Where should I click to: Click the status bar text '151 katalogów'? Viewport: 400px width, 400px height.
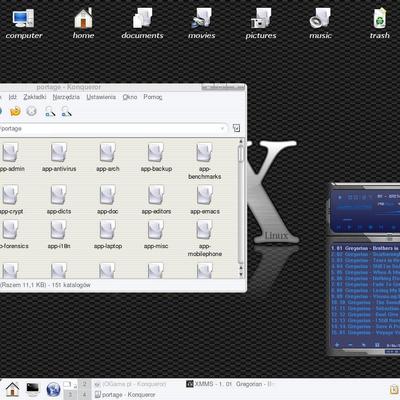point(71,285)
